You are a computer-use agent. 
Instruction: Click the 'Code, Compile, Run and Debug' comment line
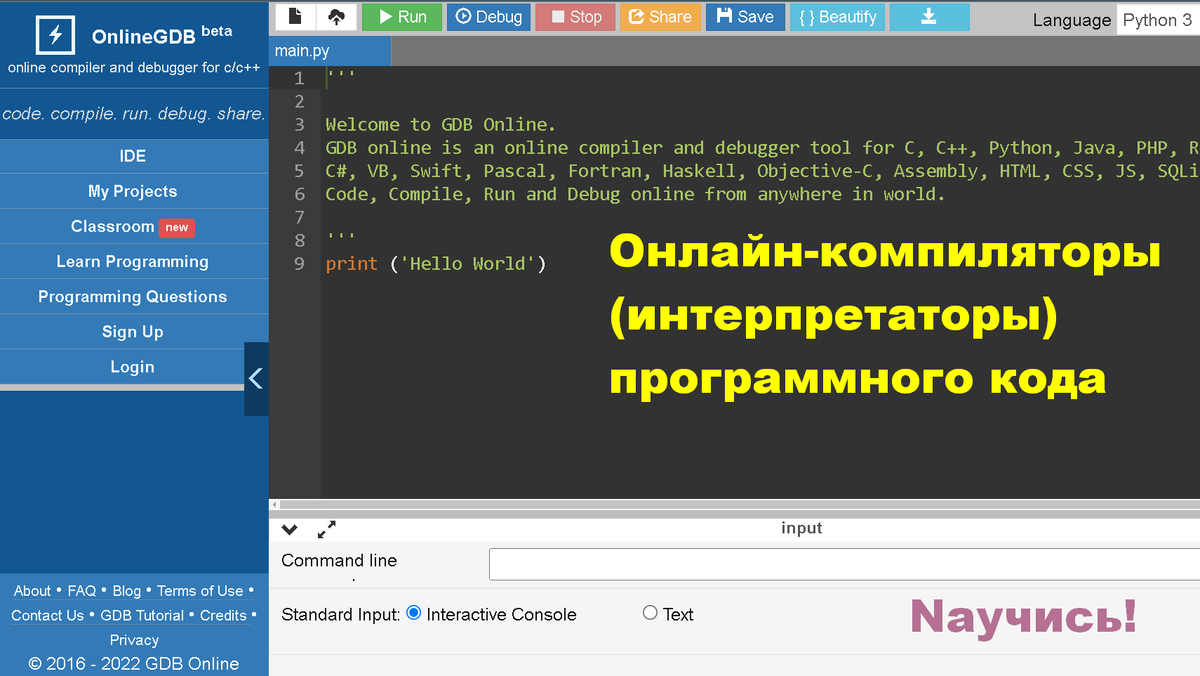[635, 194]
